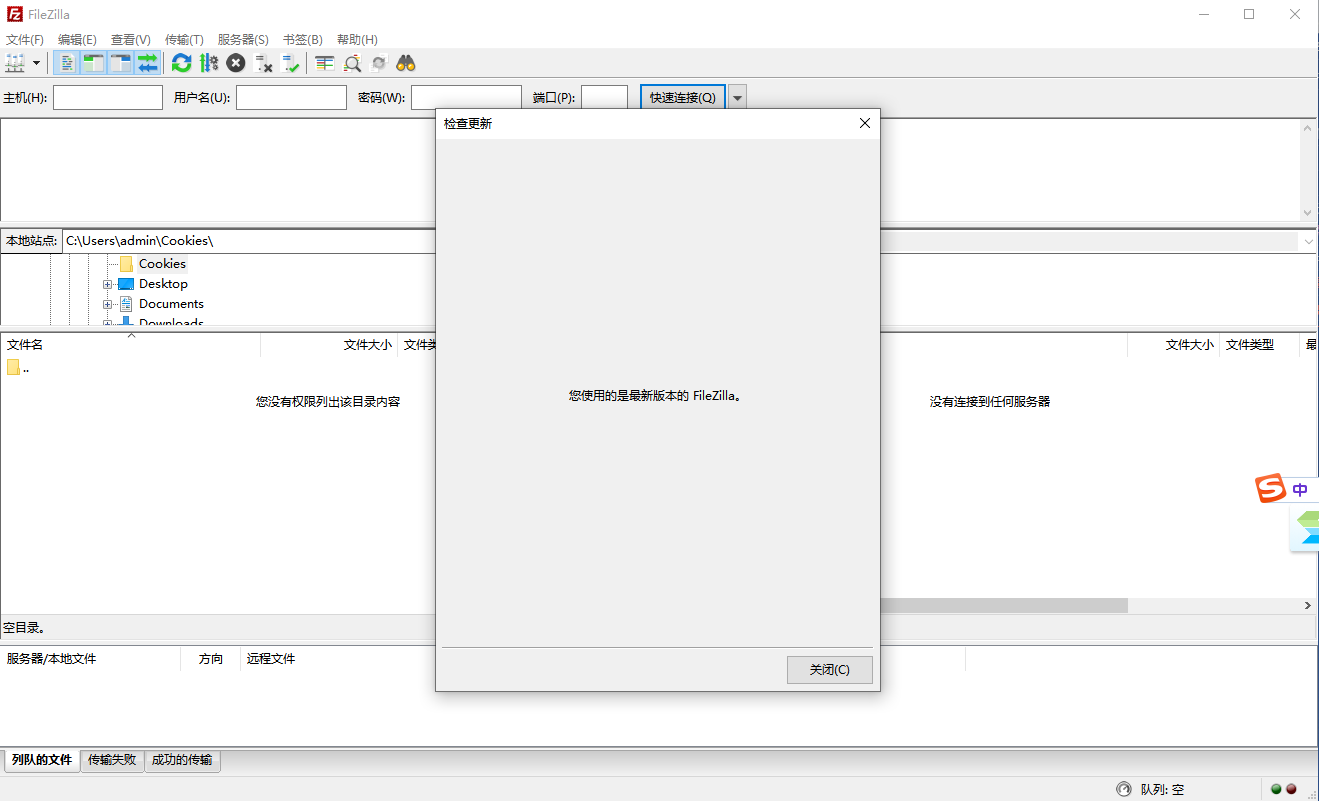Open the remote site path dropdown arrow
This screenshot has height=801, width=1319.
click(1308, 241)
